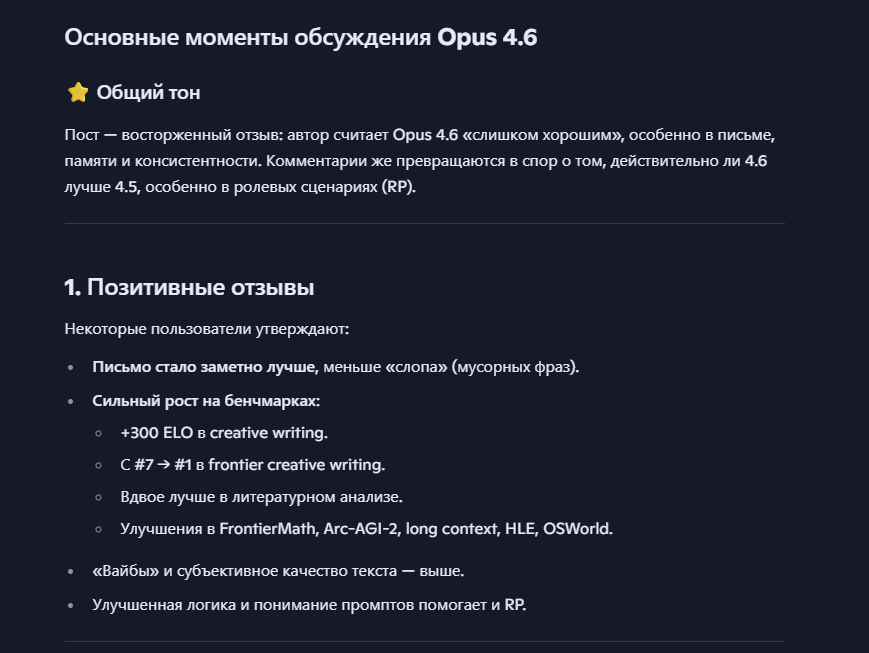Image resolution: width=869 pixels, height=653 pixels.
Task: Click the heading Основные моменты обсуждения Opus 4.6
Action: click(300, 38)
